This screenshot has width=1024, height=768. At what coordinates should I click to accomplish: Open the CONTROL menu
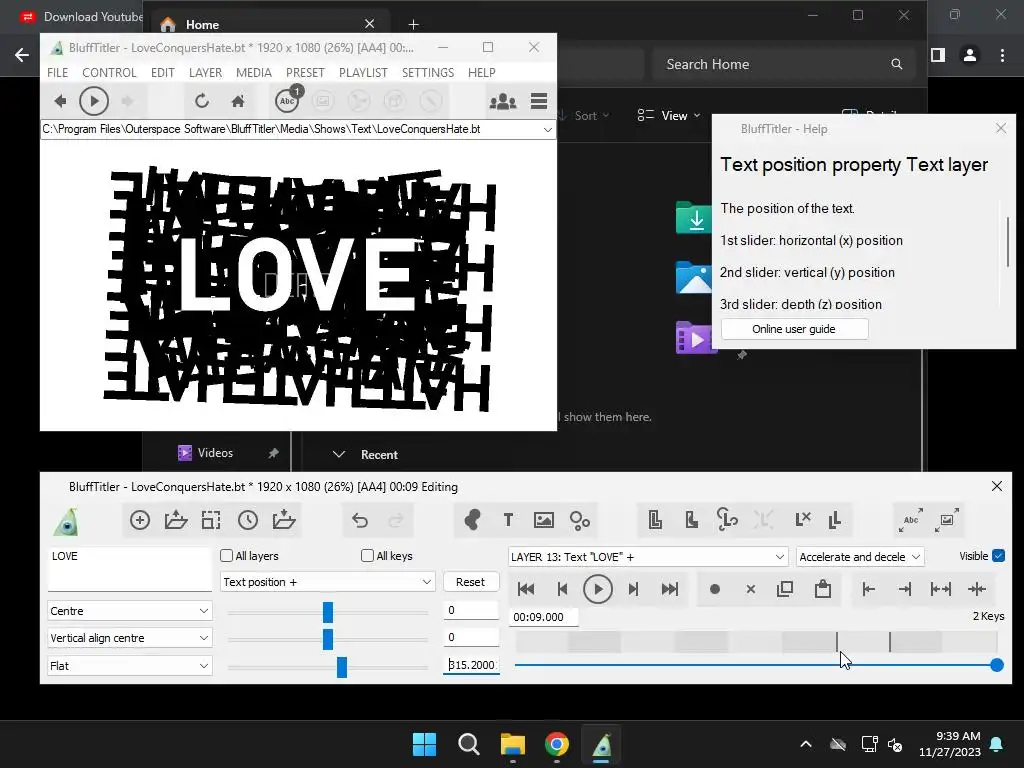109,72
